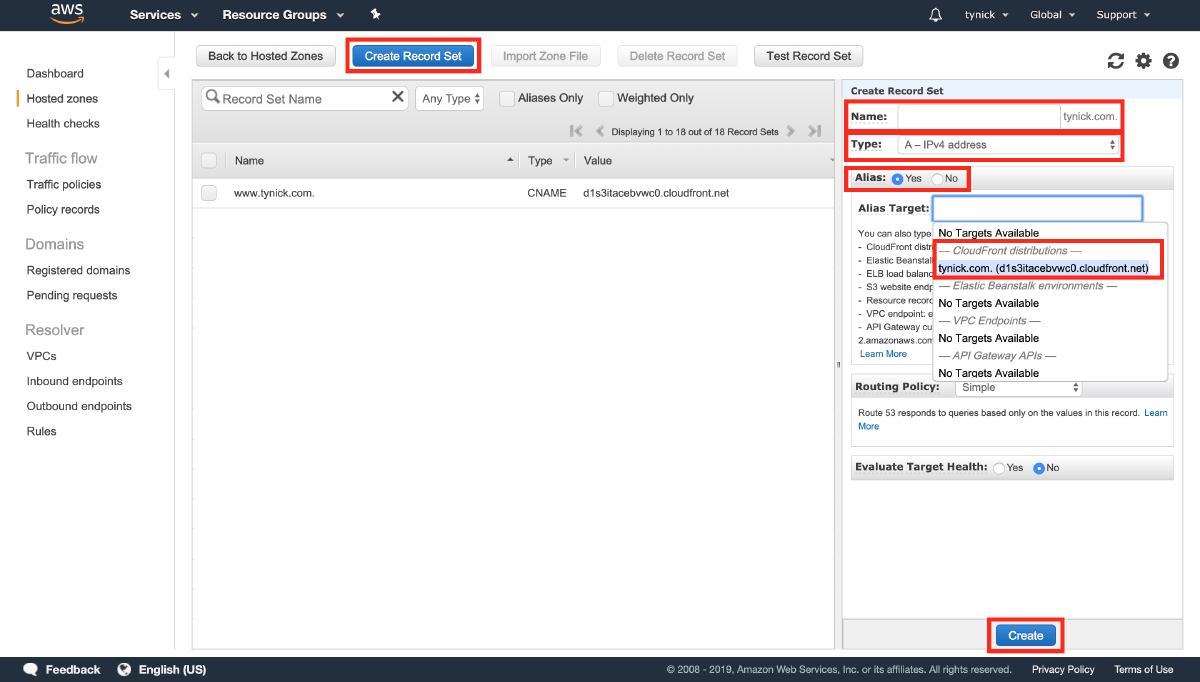Click the www.tynick.com. record name
1200x682 pixels.
tap(274, 193)
